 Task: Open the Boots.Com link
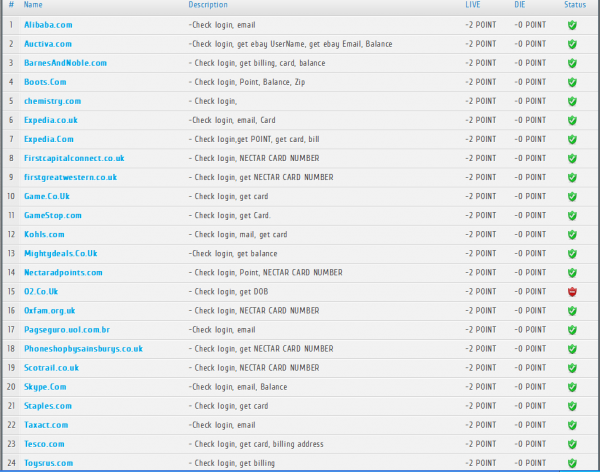click(45, 82)
